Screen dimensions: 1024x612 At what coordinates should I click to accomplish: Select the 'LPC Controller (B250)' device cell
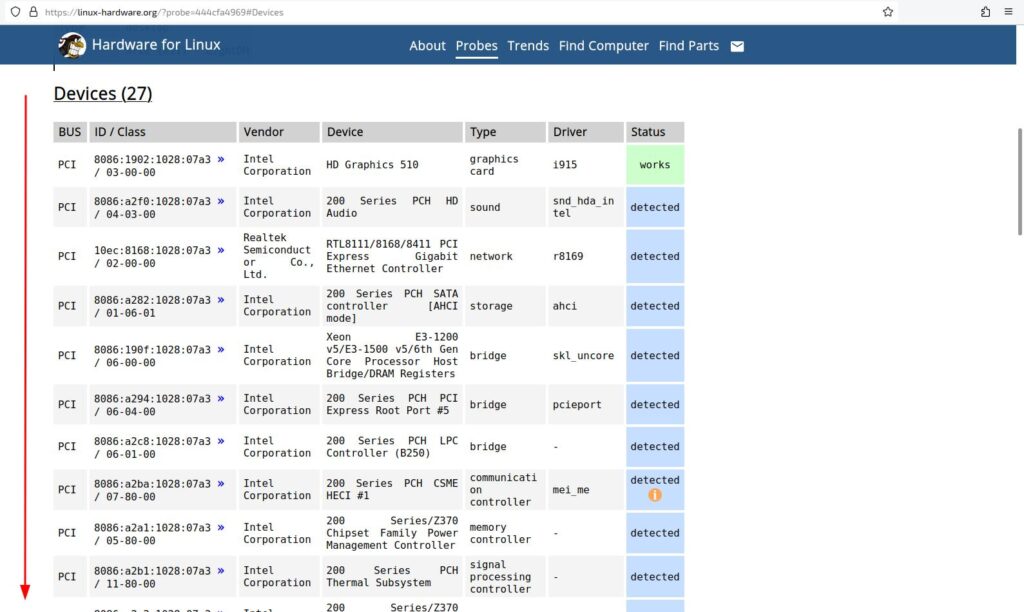tap(392, 447)
